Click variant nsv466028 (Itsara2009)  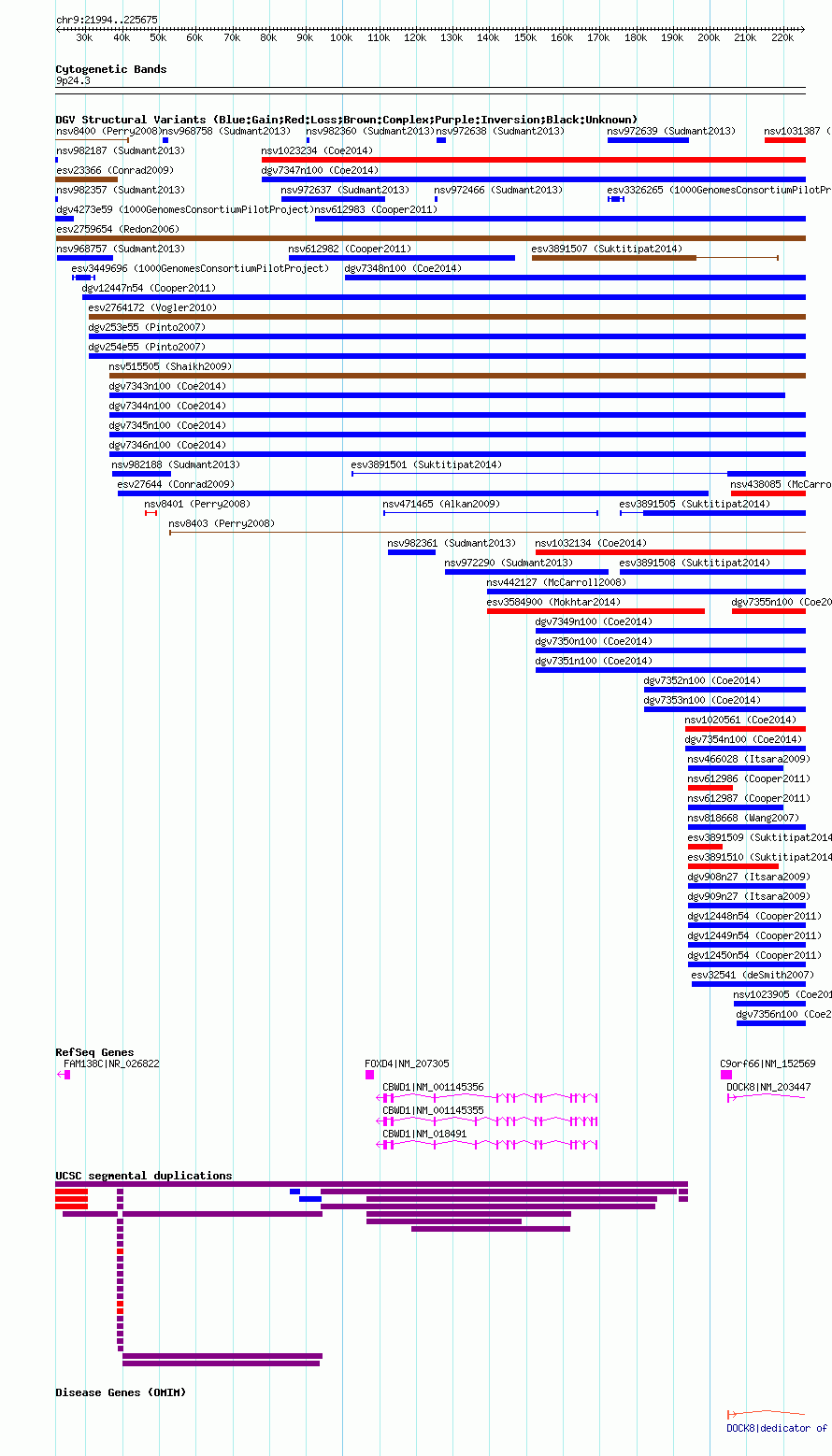tap(749, 760)
